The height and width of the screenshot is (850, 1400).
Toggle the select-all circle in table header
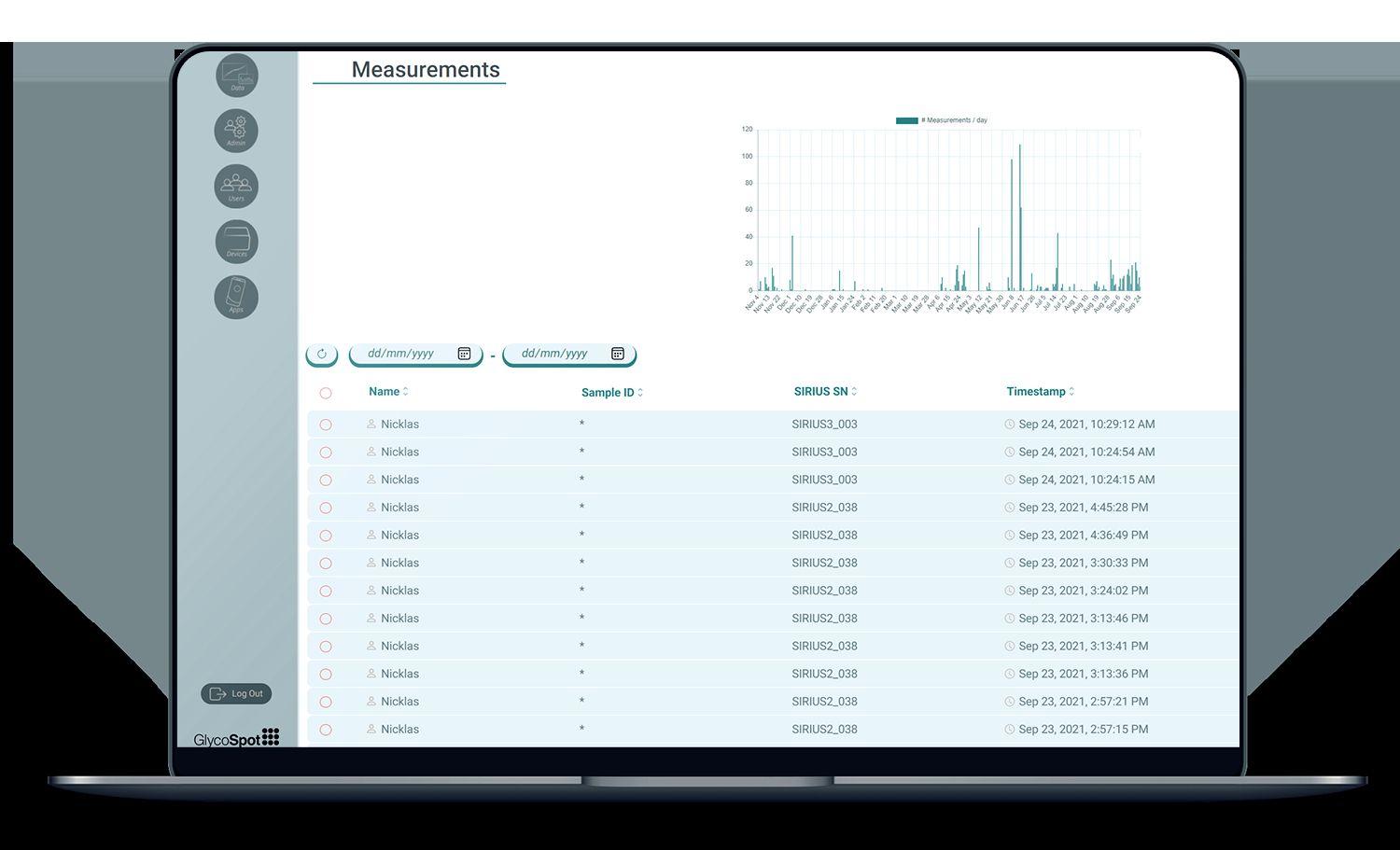coord(326,393)
